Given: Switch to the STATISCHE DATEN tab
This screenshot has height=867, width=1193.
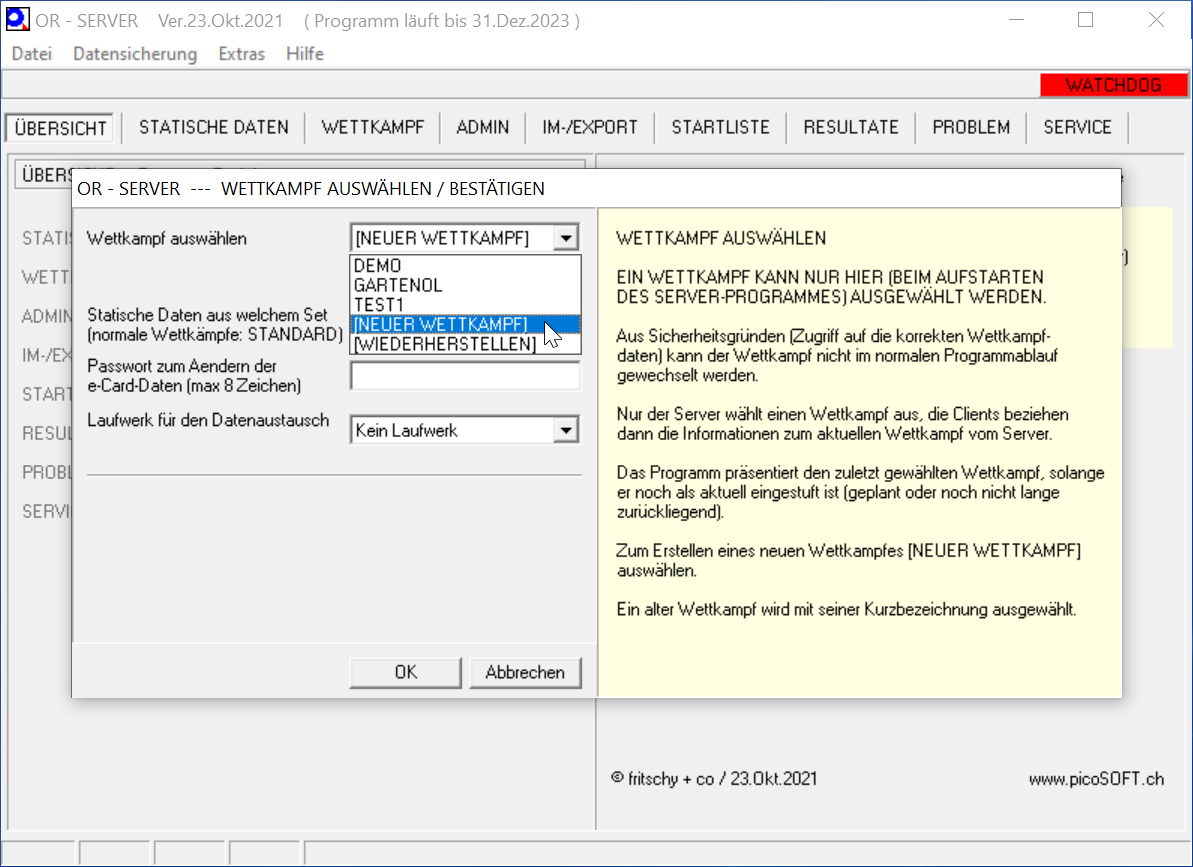Looking at the screenshot, I should tap(214, 127).
